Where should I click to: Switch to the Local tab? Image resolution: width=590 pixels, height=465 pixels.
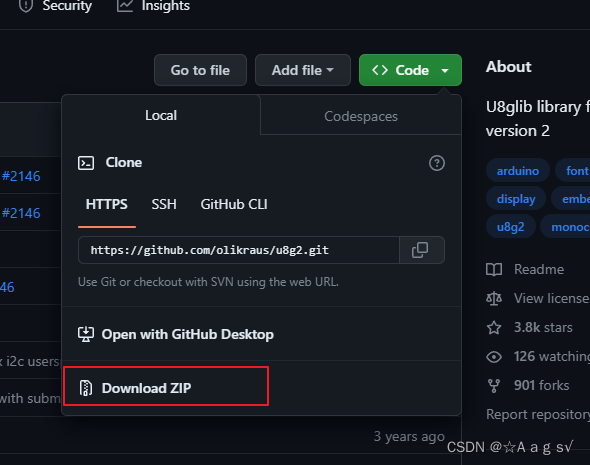pyautogui.click(x=161, y=115)
